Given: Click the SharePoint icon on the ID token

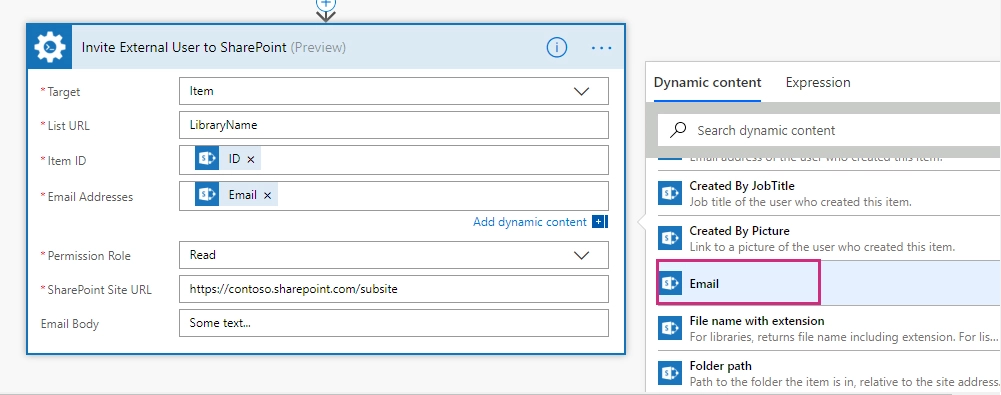Looking at the screenshot, I should click(x=207, y=159).
